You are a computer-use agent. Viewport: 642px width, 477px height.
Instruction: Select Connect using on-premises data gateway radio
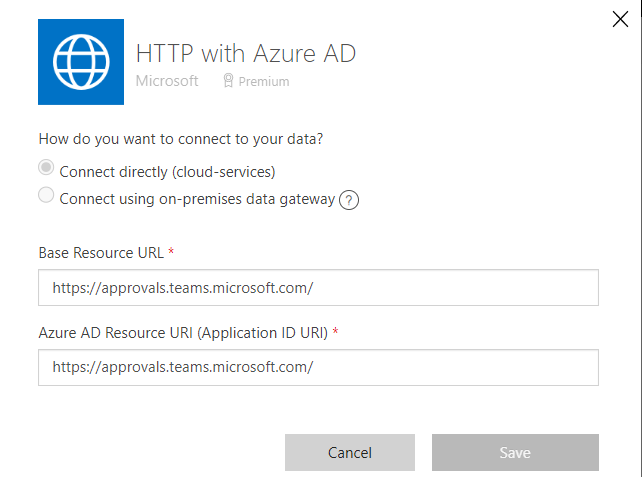click(x=46, y=195)
